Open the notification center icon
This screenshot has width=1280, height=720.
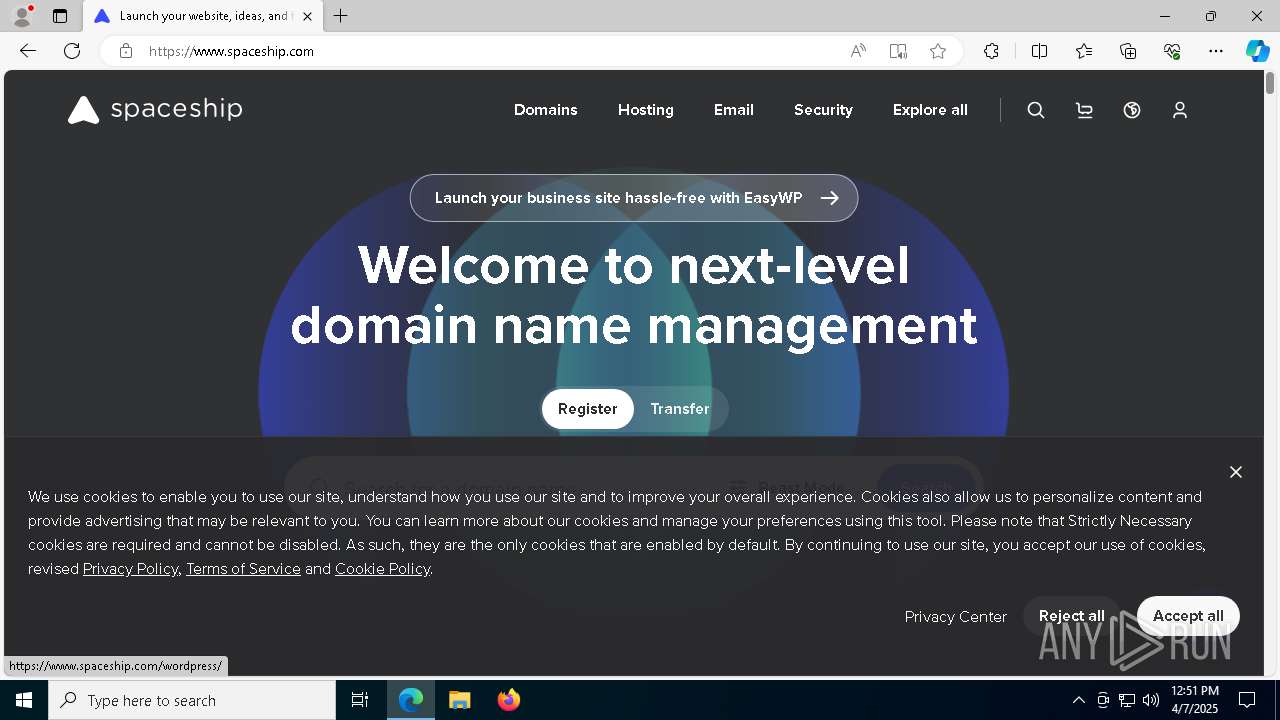[1247, 700]
